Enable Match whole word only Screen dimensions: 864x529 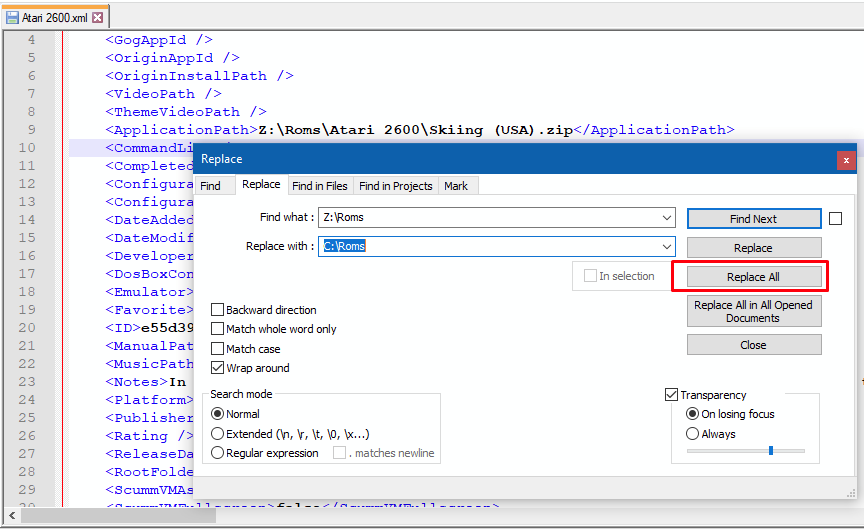coord(218,329)
